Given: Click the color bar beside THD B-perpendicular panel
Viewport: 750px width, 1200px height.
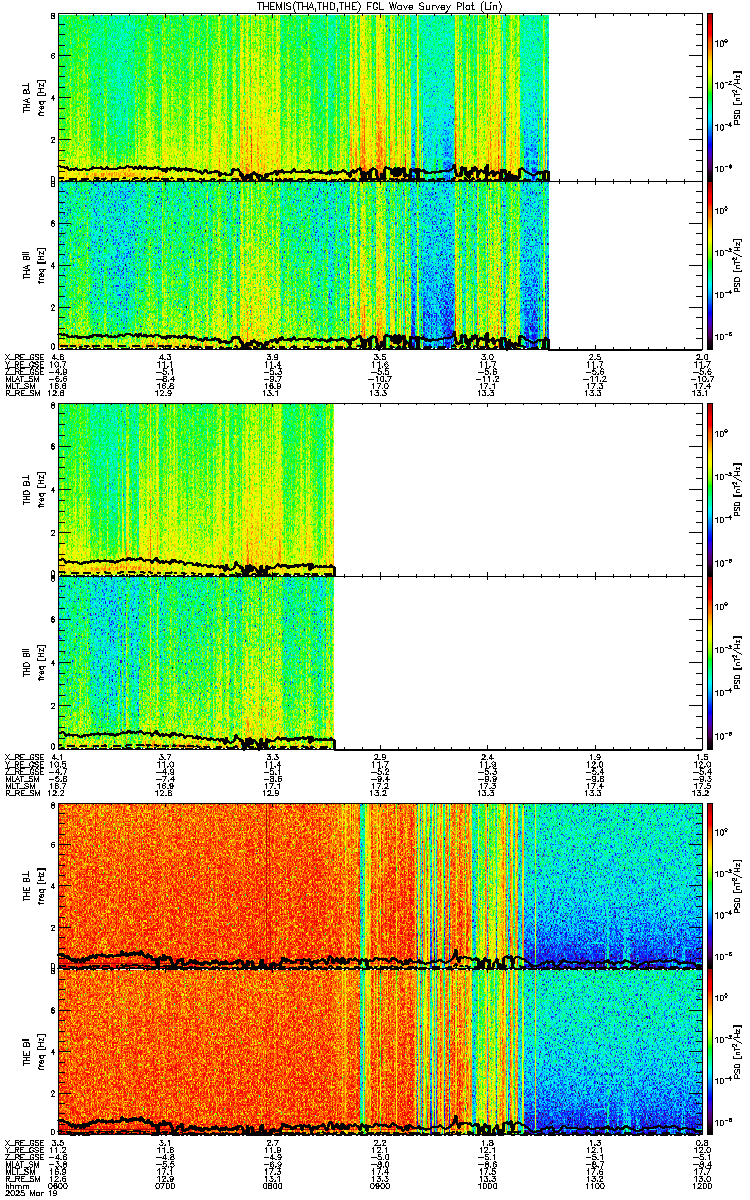Looking at the screenshot, I should point(711,489).
